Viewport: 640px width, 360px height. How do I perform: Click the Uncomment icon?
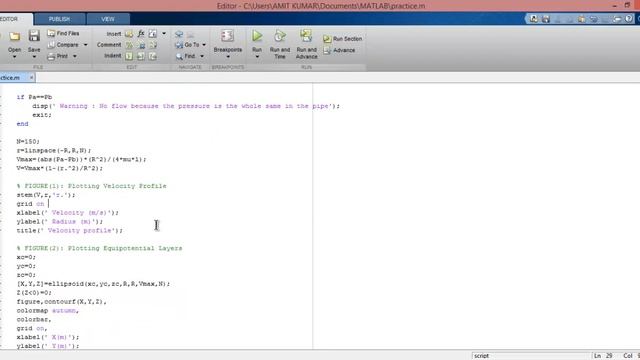141,45
